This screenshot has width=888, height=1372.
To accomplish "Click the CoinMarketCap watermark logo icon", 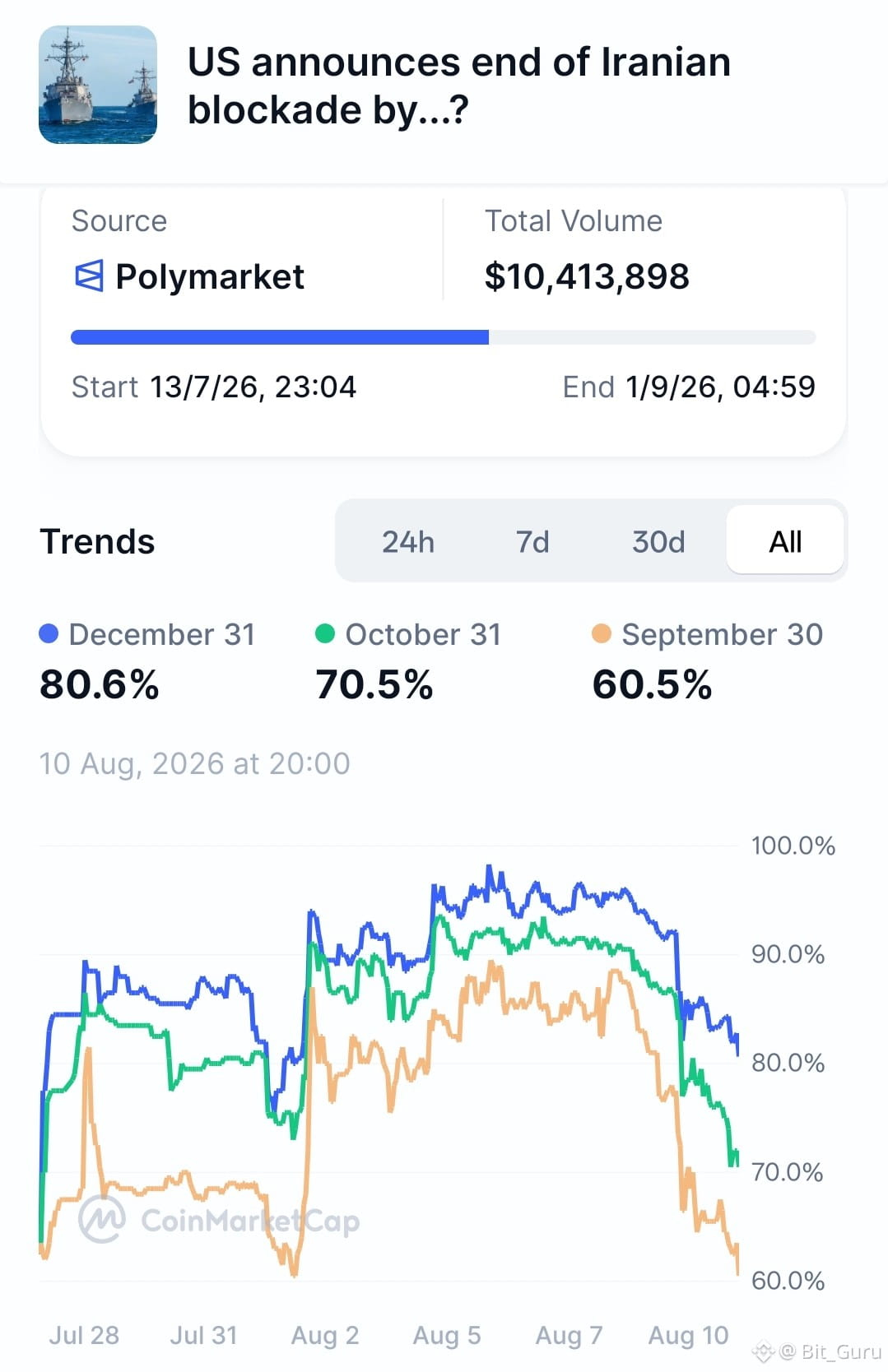I will 102,1219.
